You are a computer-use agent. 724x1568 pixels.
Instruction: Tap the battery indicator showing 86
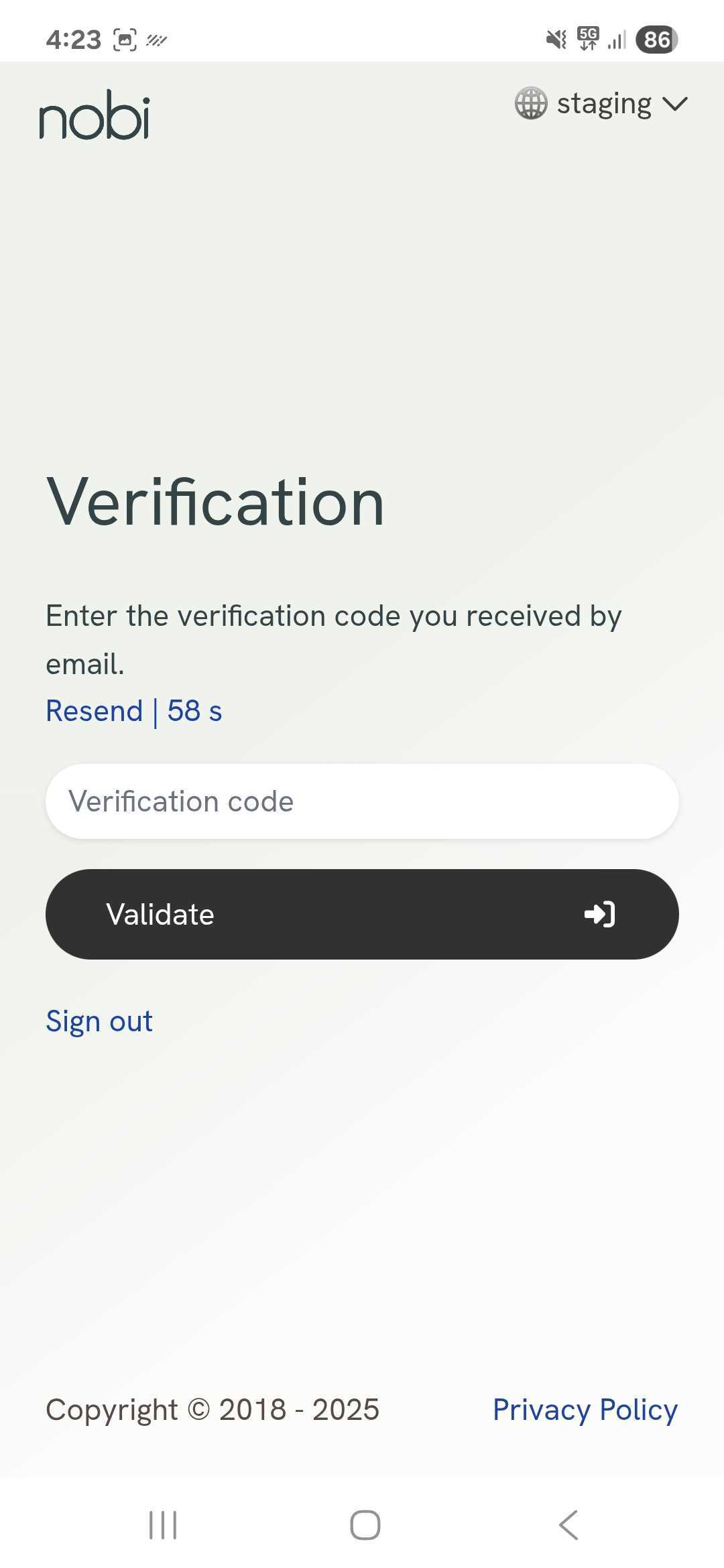(x=657, y=40)
